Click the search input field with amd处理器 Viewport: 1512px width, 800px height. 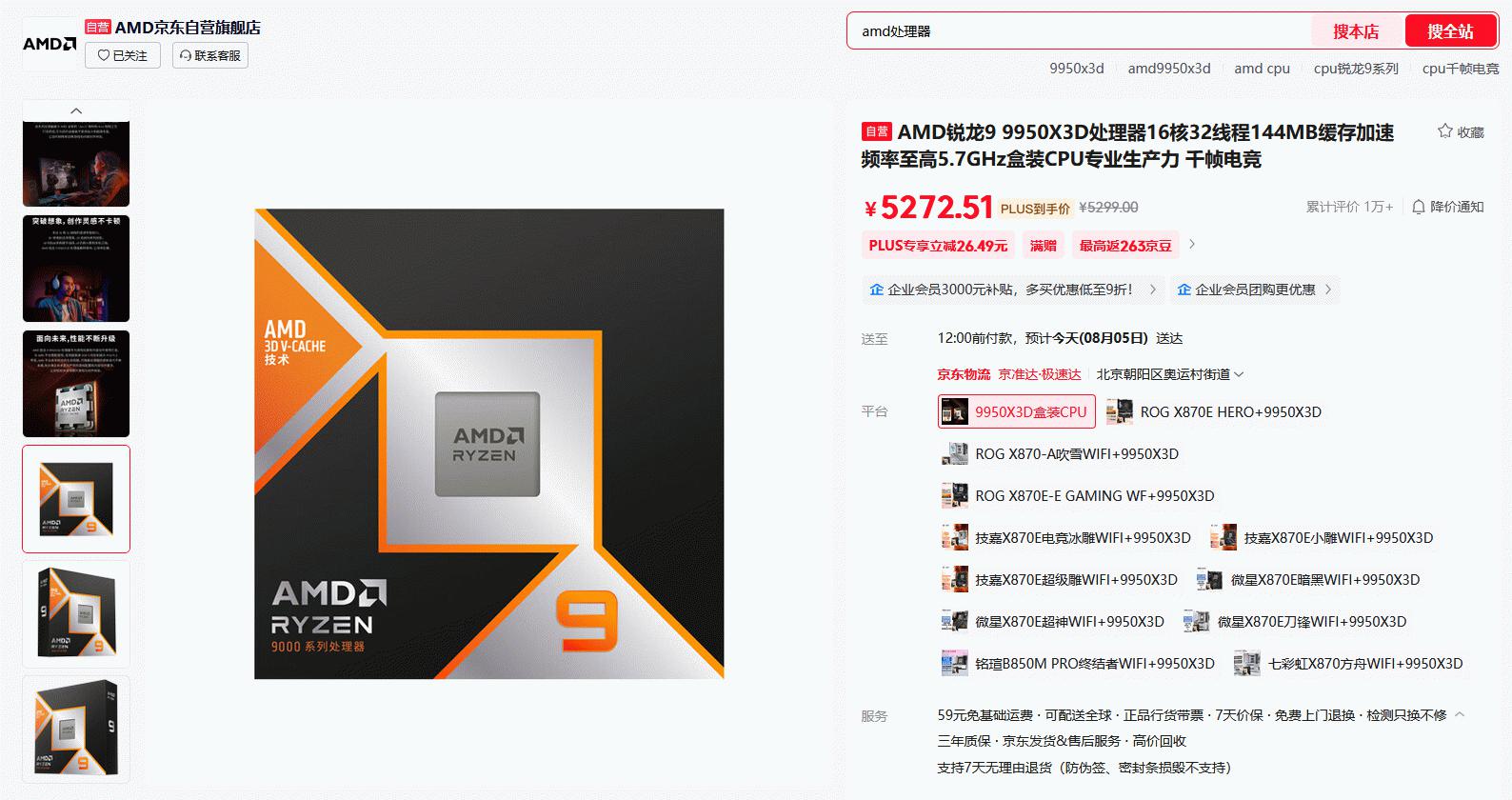click(x=1076, y=31)
